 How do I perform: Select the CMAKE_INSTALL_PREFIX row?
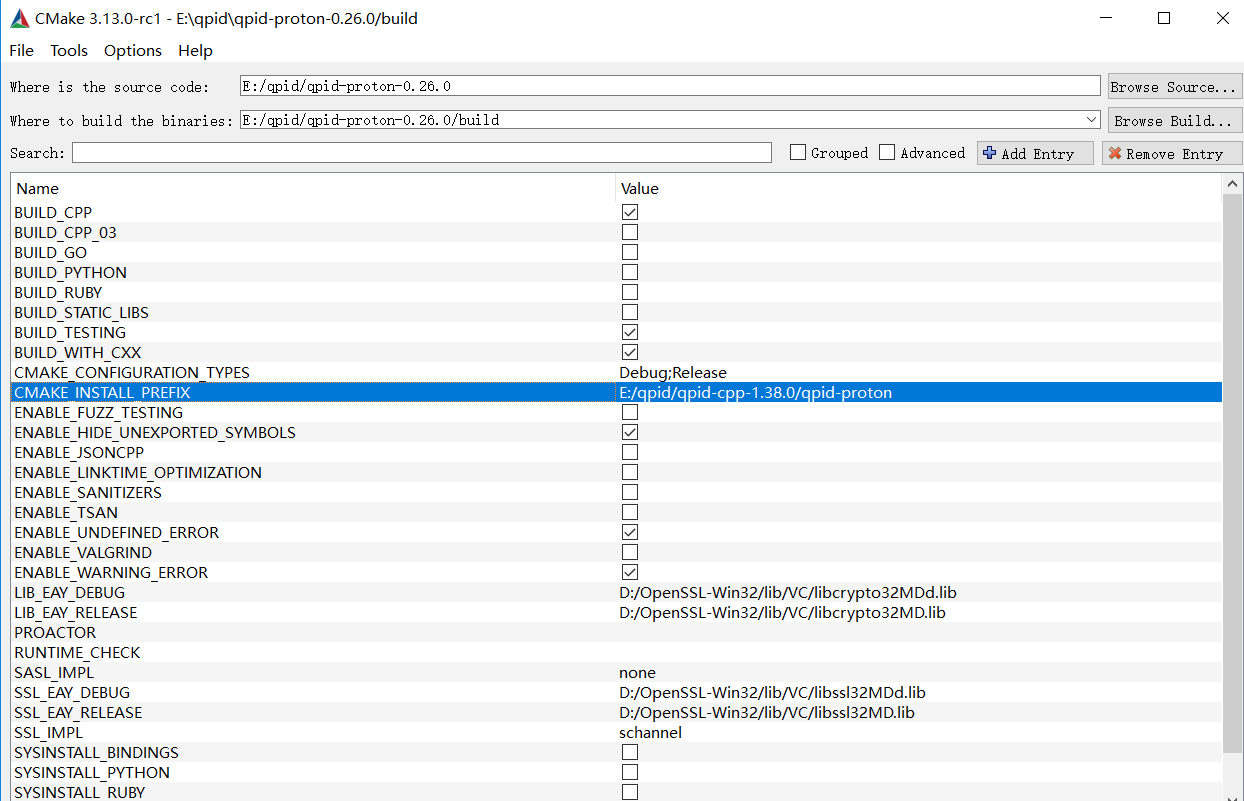coord(300,392)
